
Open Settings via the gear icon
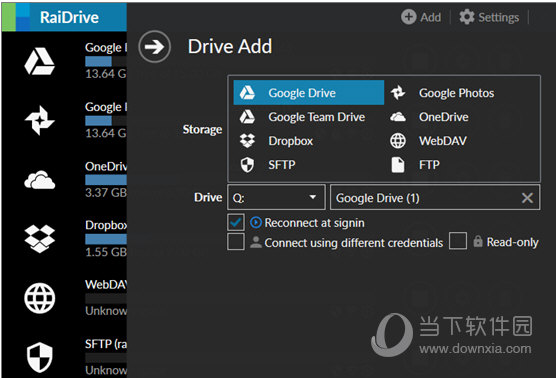pos(467,17)
